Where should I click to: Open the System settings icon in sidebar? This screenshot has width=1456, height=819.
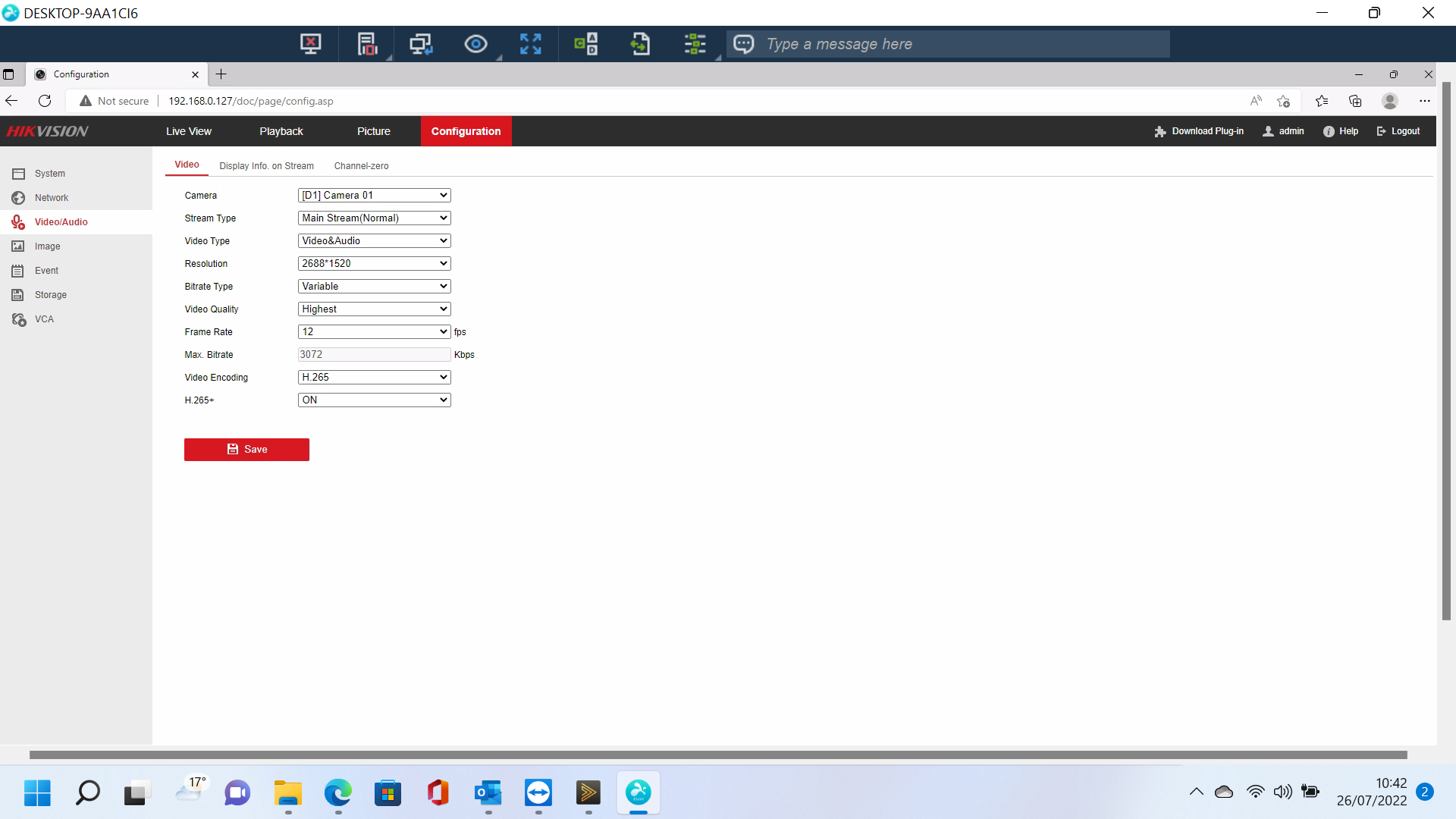pyautogui.click(x=18, y=174)
